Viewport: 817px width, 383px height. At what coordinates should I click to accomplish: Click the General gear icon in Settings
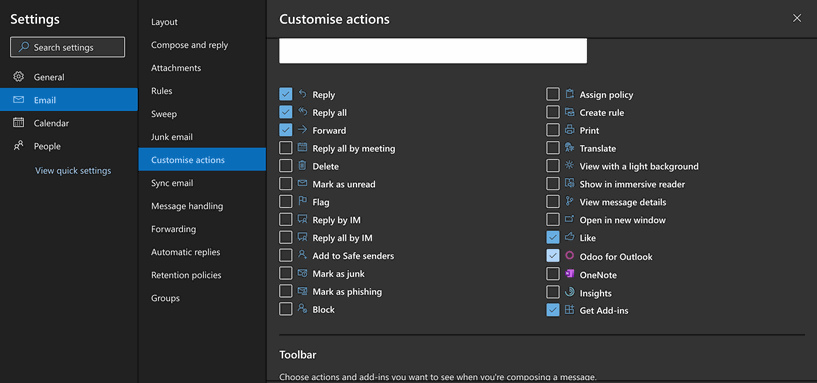click(x=18, y=77)
